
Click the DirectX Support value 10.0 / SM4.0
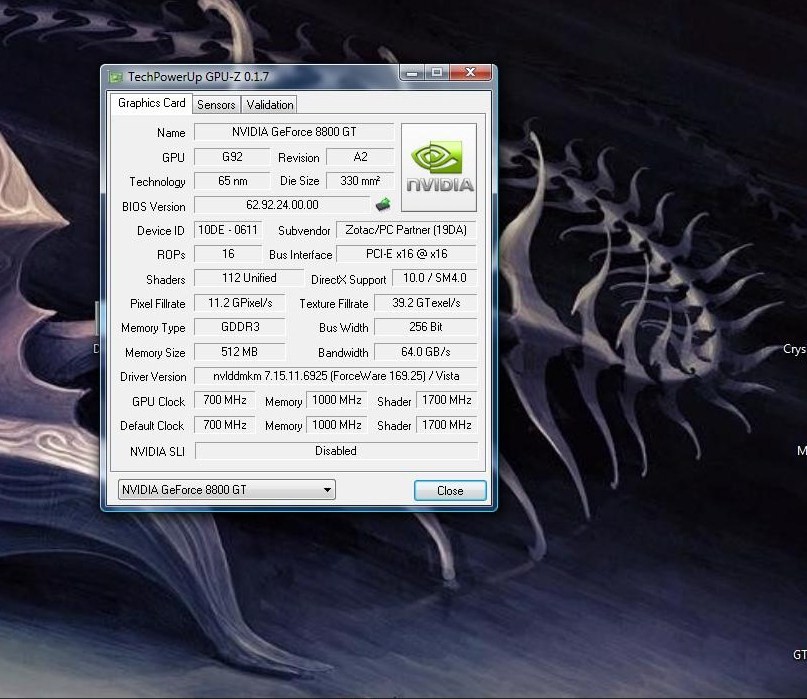click(434, 278)
